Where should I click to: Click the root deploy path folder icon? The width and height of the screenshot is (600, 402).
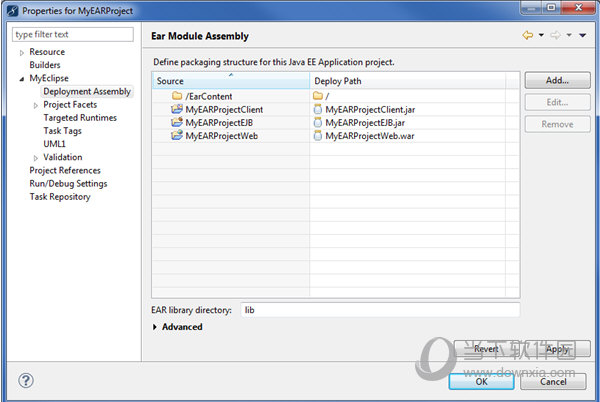click(x=318, y=96)
